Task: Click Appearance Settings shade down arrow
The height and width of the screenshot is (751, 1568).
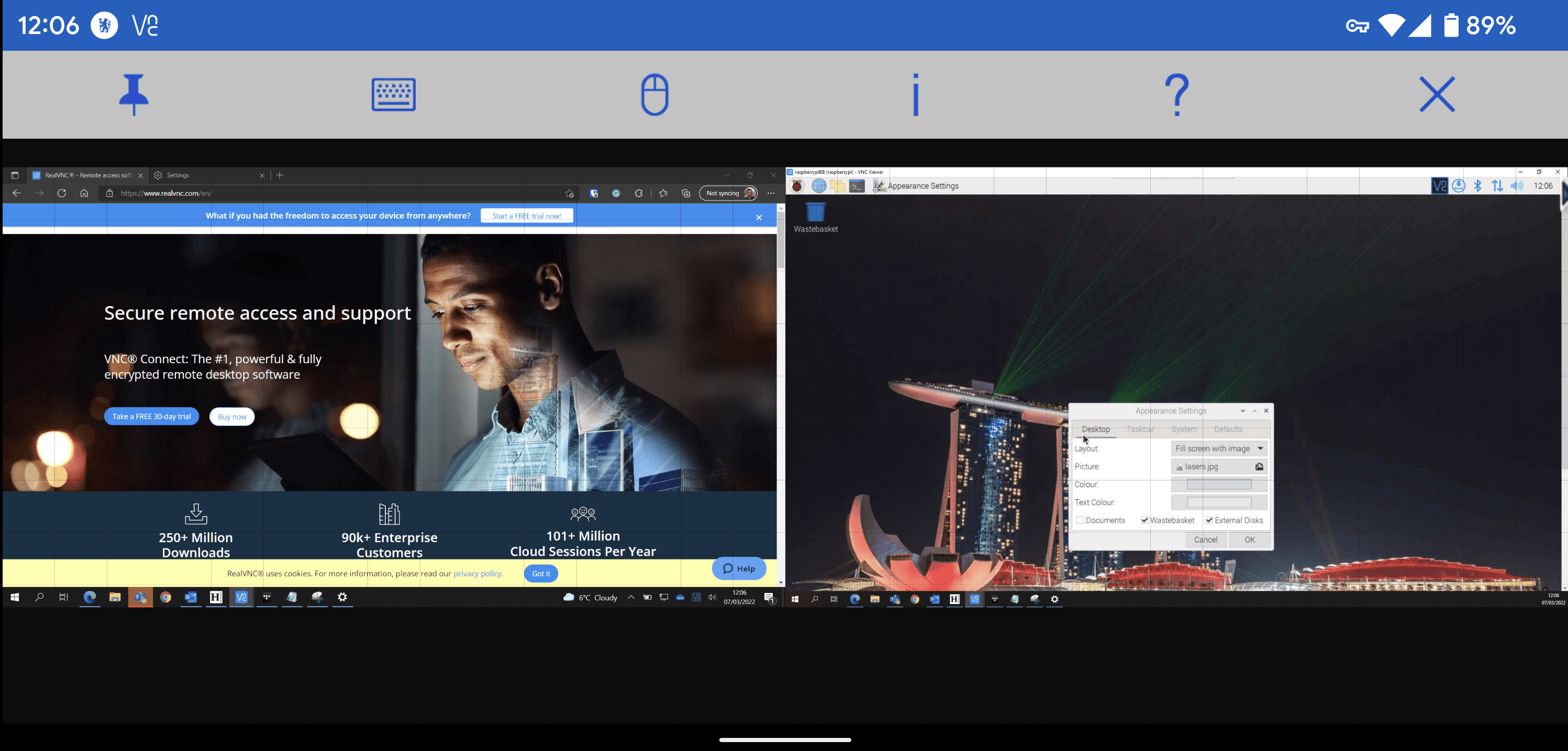Action: pos(1243,411)
